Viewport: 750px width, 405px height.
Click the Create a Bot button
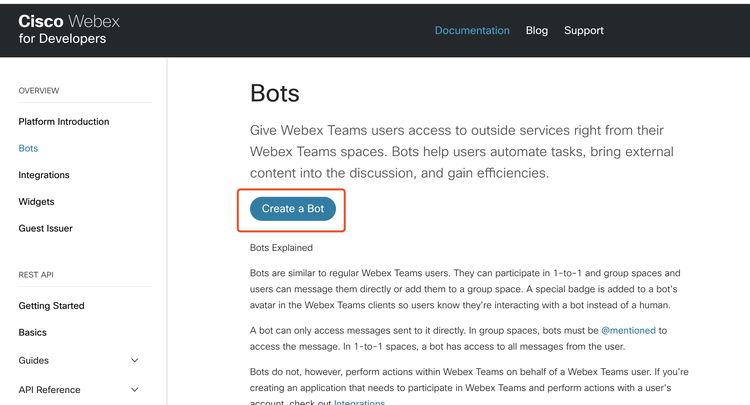(x=293, y=209)
